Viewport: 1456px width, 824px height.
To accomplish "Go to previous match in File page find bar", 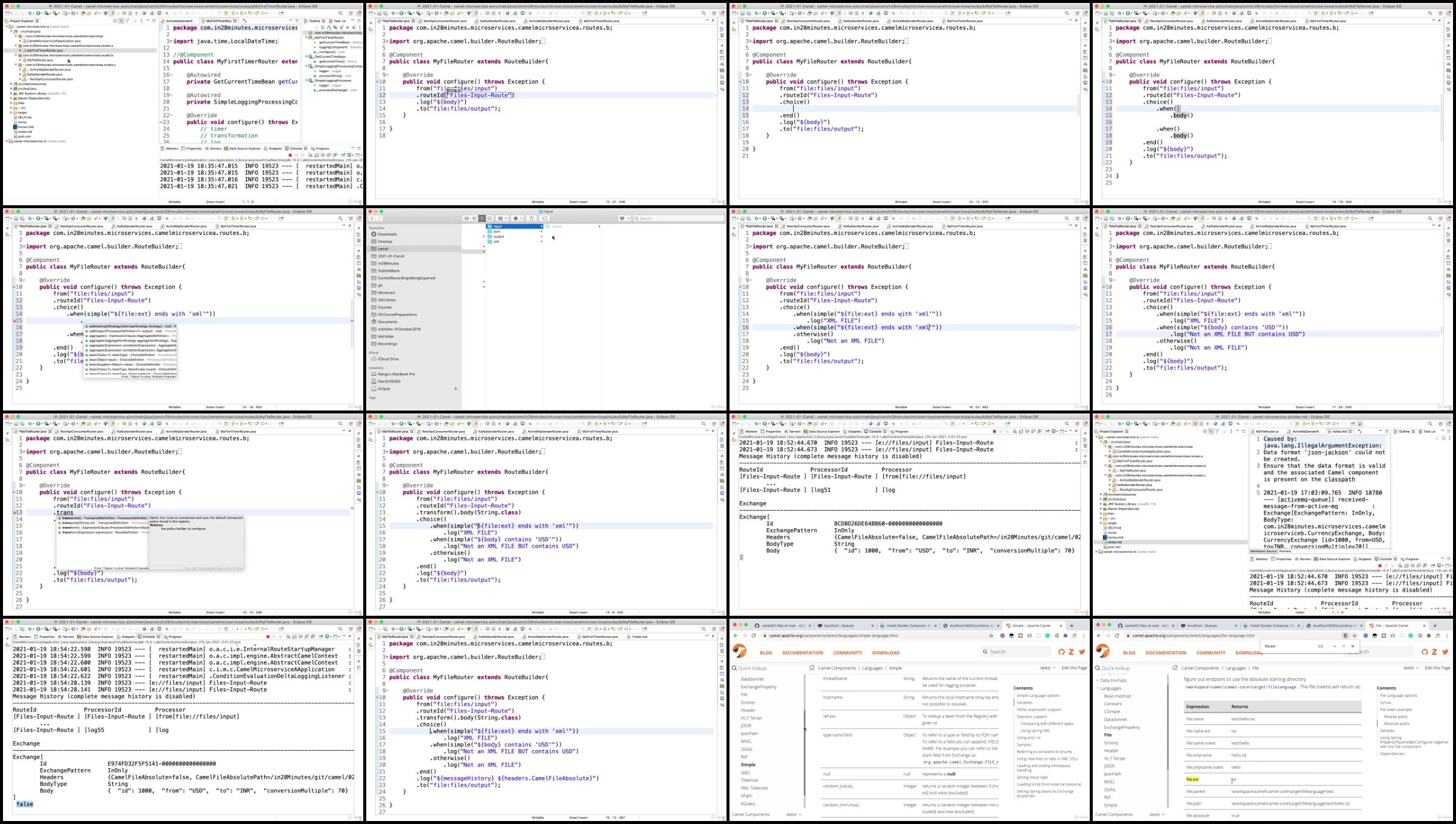I will [x=1334, y=646].
